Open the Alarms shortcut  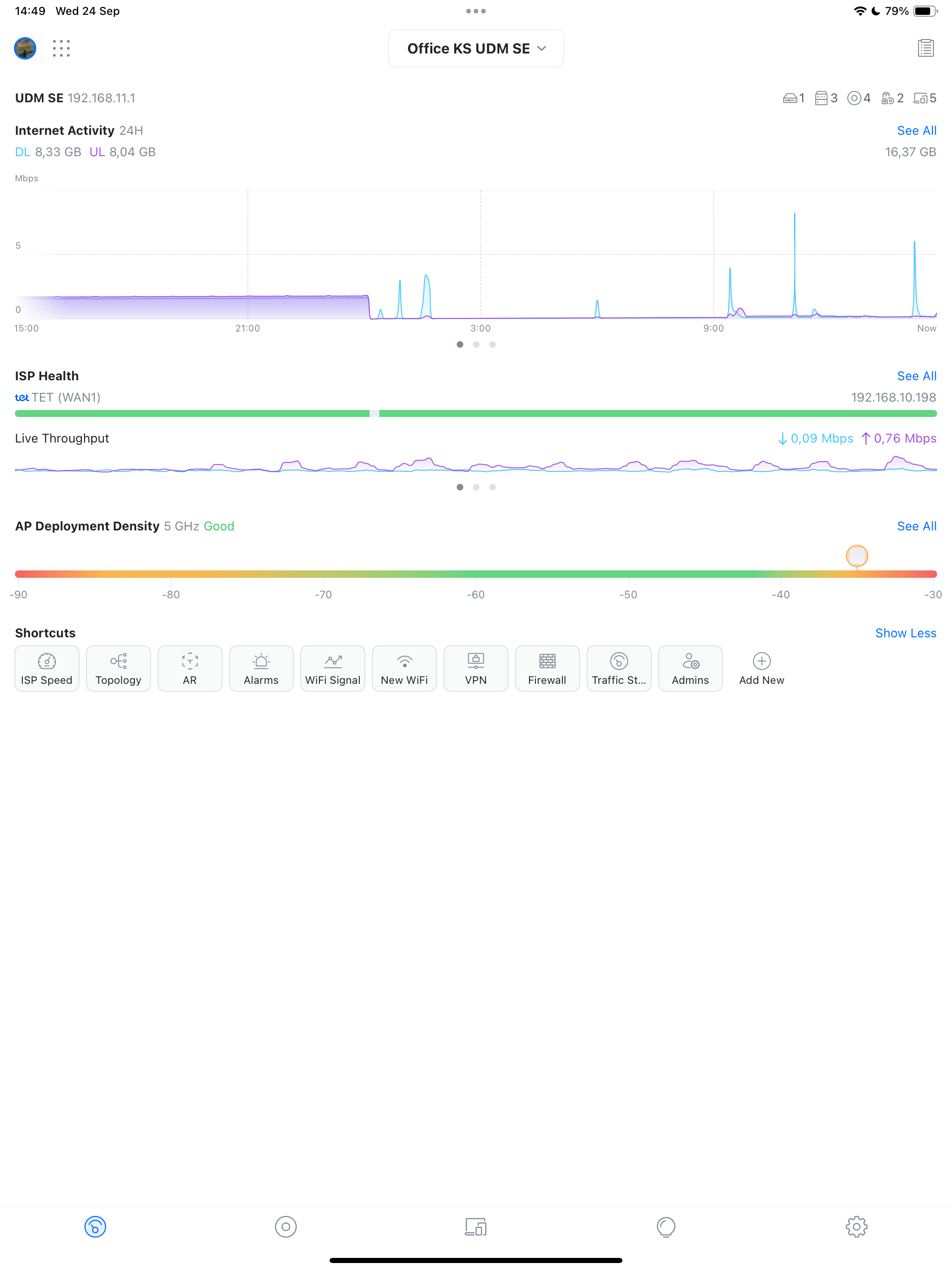click(261, 668)
